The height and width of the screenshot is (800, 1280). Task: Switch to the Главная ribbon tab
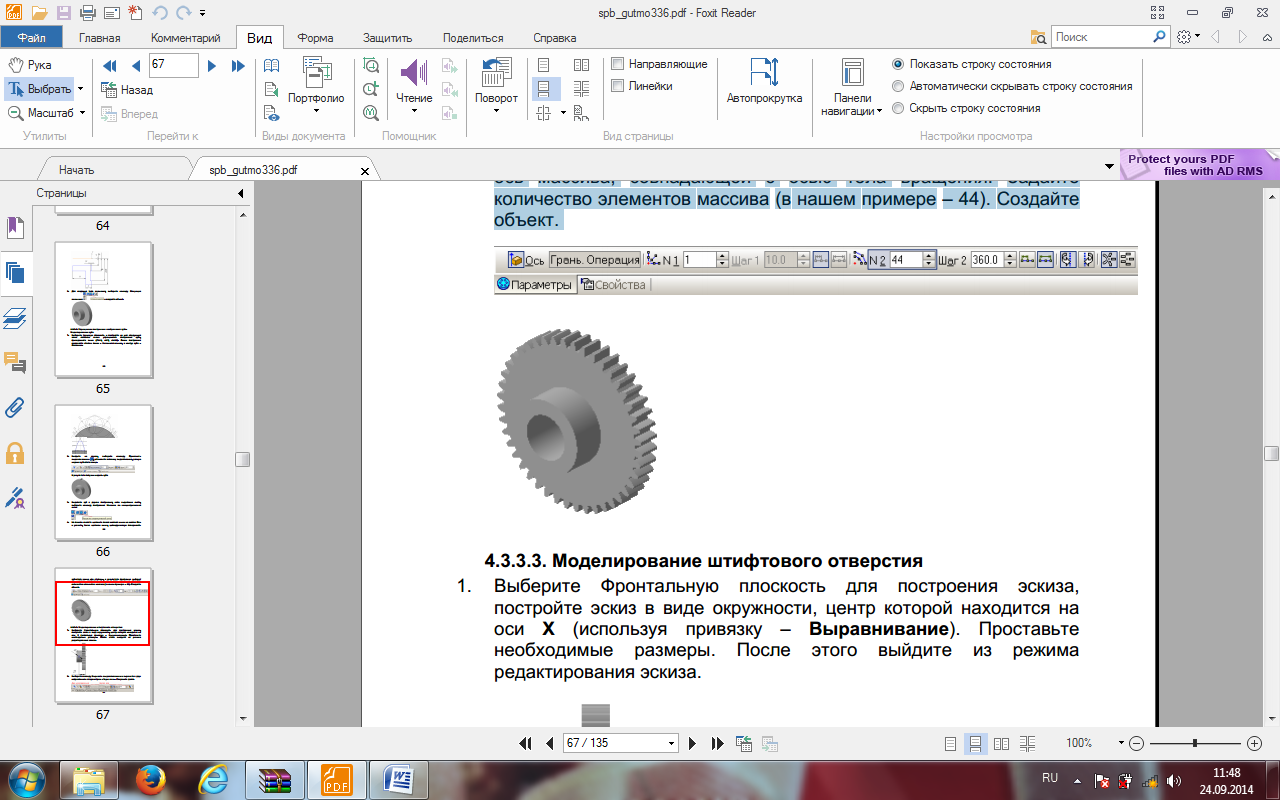100,38
